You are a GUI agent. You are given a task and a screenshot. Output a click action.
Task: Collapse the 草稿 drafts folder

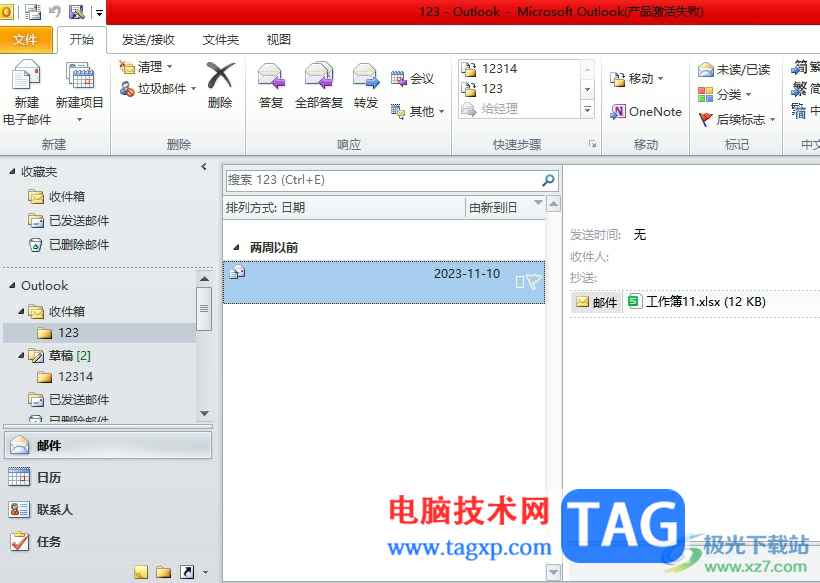[21, 356]
